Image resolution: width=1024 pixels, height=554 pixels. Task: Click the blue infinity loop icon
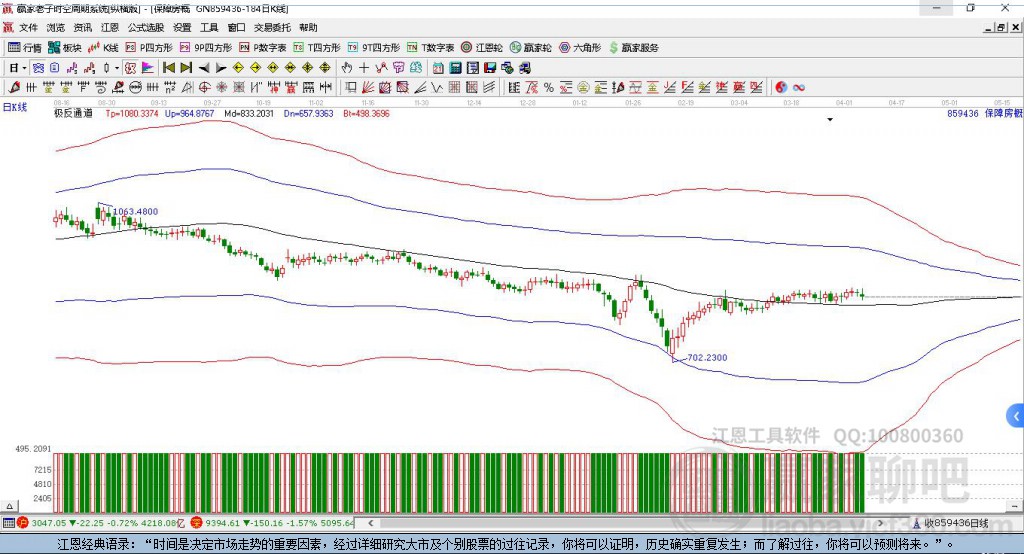[798, 88]
